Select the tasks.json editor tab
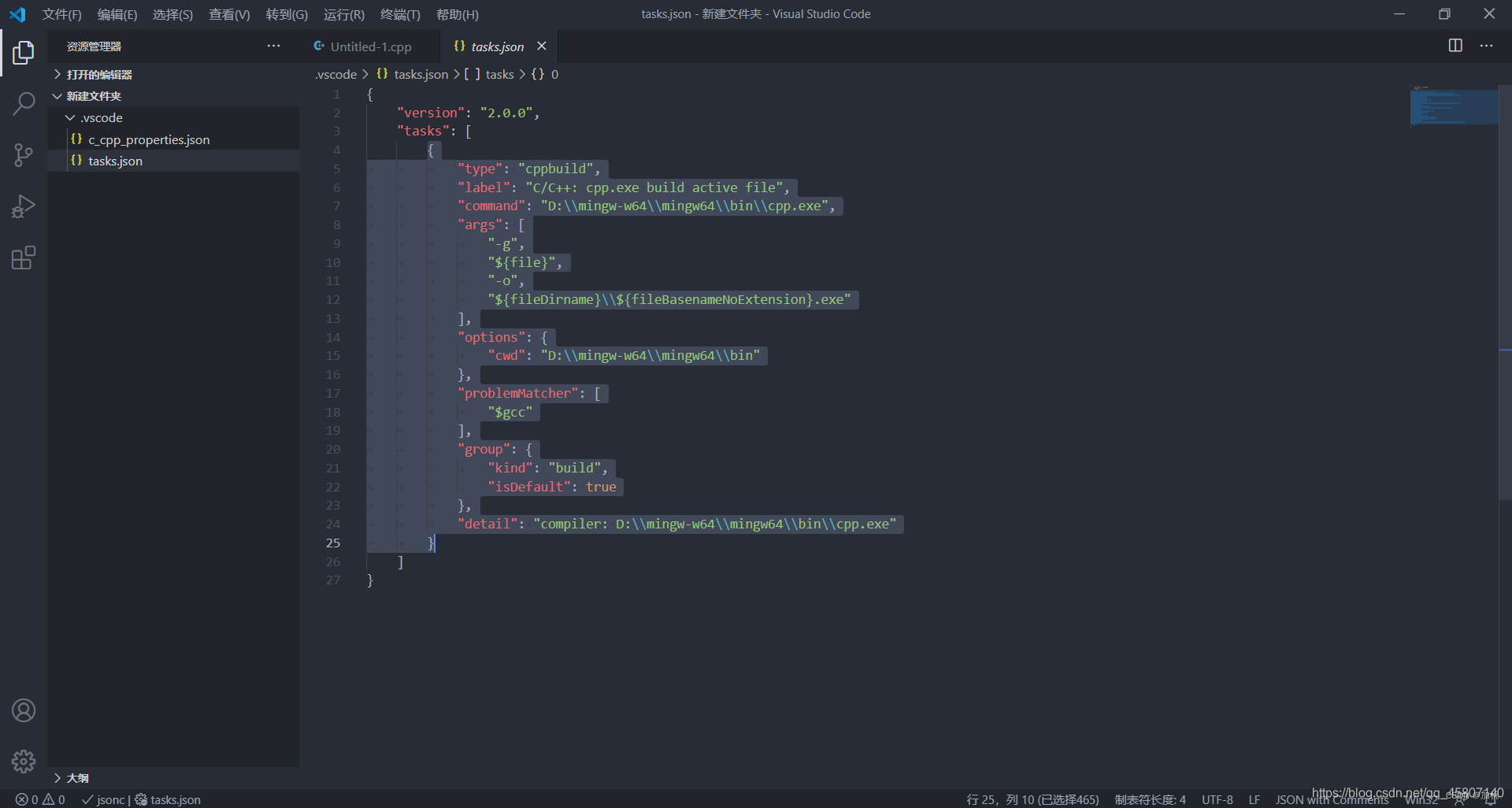The width and height of the screenshot is (1512, 808). click(x=498, y=46)
